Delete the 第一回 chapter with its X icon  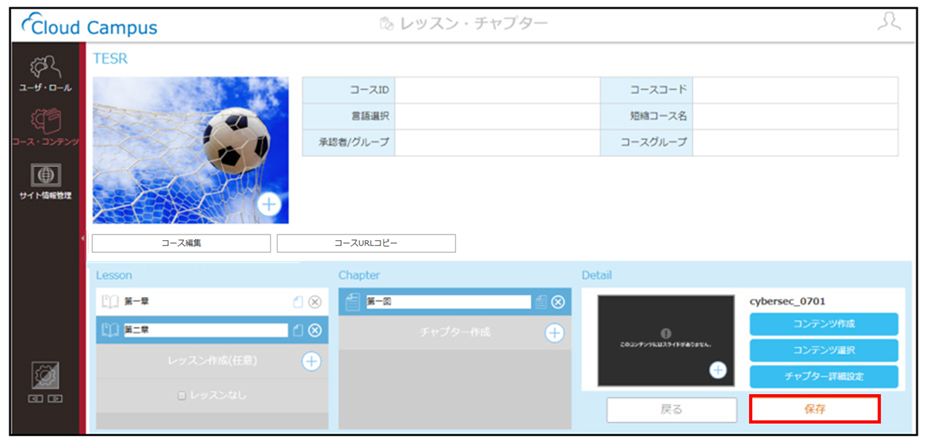(x=557, y=302)
